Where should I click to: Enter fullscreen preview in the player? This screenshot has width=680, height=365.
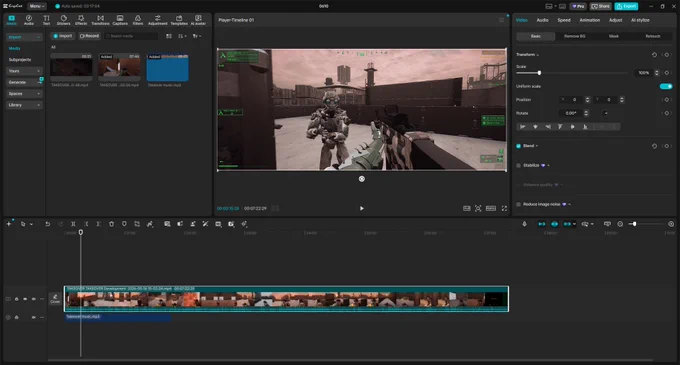[x=504, y=209]
